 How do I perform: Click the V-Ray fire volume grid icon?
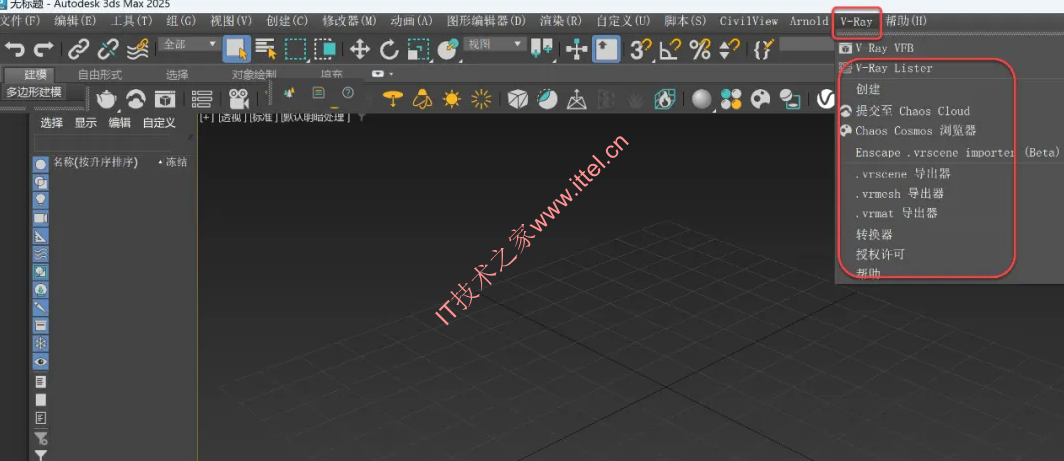[664, 99]
